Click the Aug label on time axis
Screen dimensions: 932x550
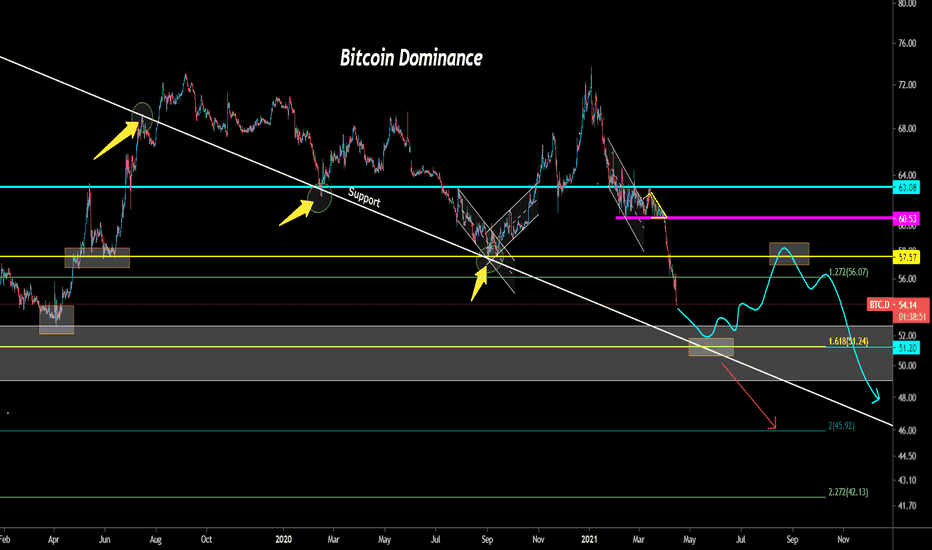pyautogui.click(x=156, y=540)
